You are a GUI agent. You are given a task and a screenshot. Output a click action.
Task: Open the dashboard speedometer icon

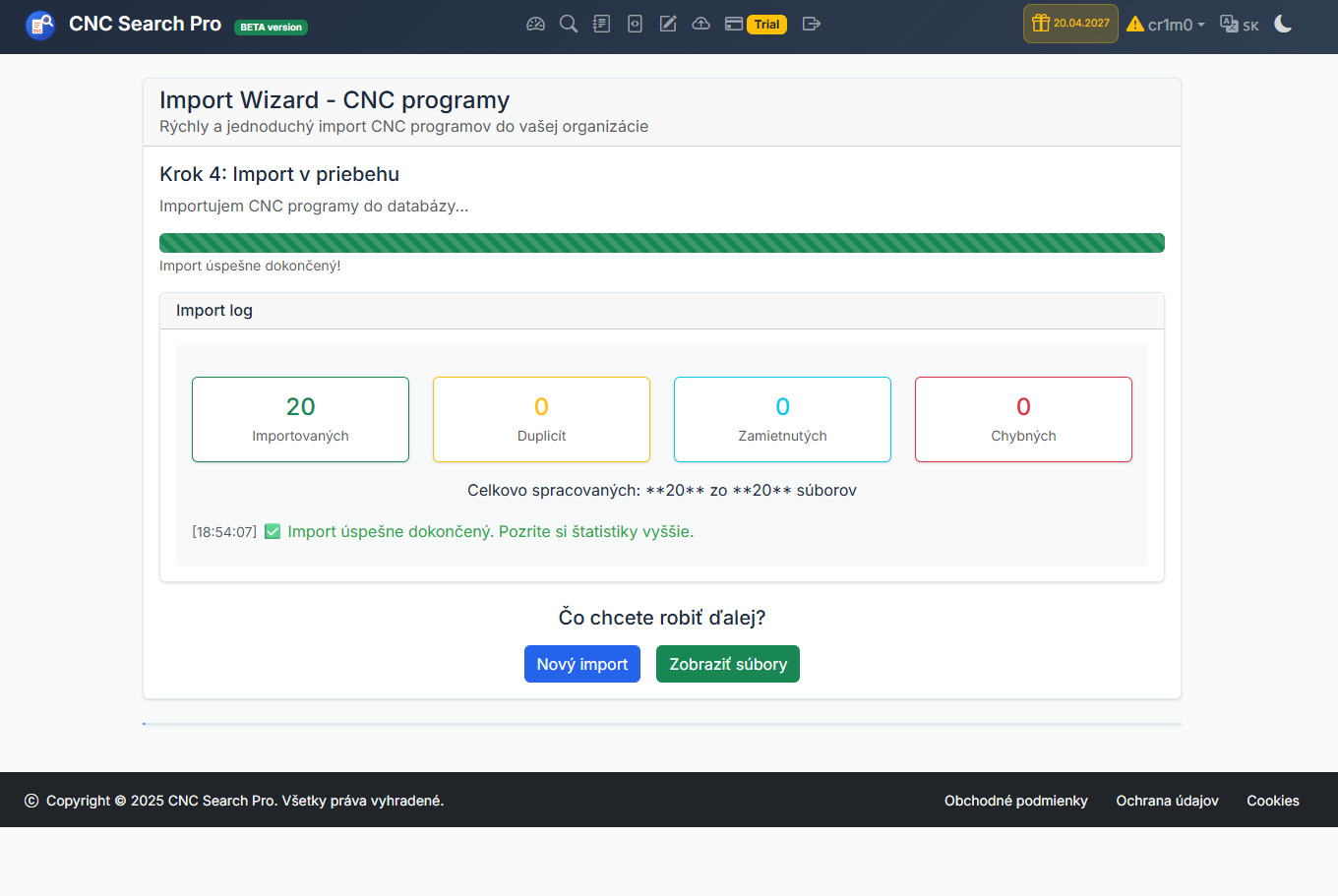[535, 24]
